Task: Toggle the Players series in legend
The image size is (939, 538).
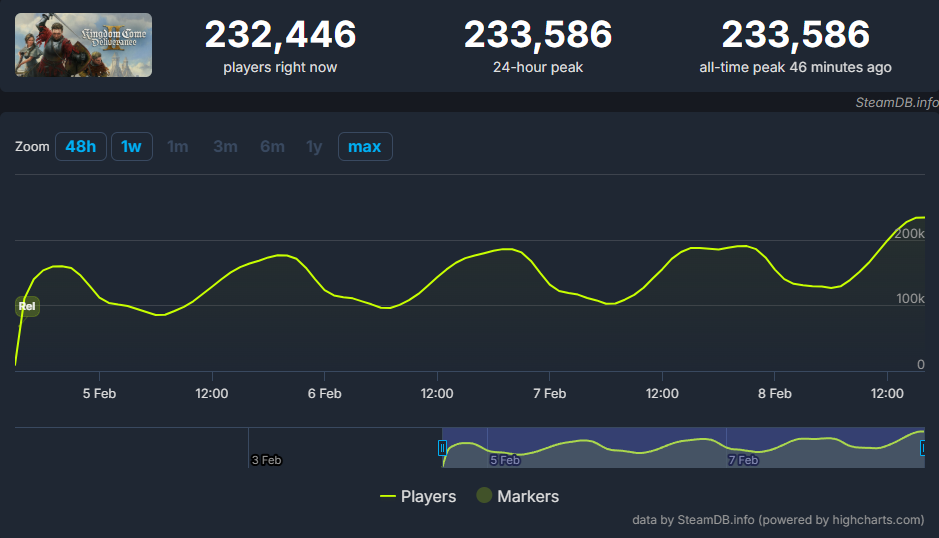Action: [418, 496]
